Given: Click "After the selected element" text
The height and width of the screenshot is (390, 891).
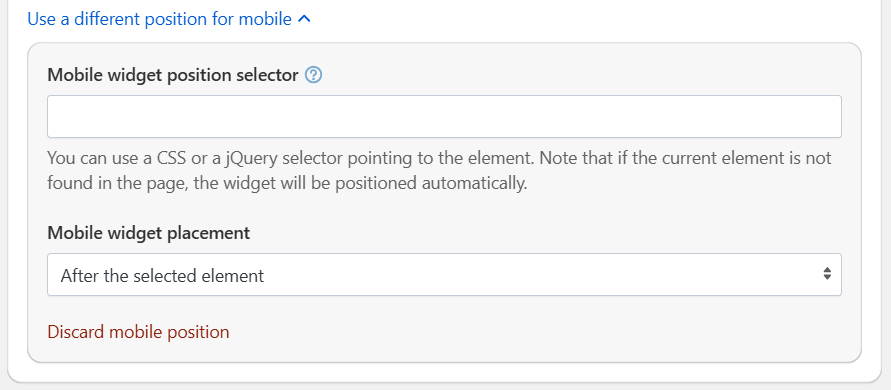Looking at the screenshot, I should click(x=163, y=276).
